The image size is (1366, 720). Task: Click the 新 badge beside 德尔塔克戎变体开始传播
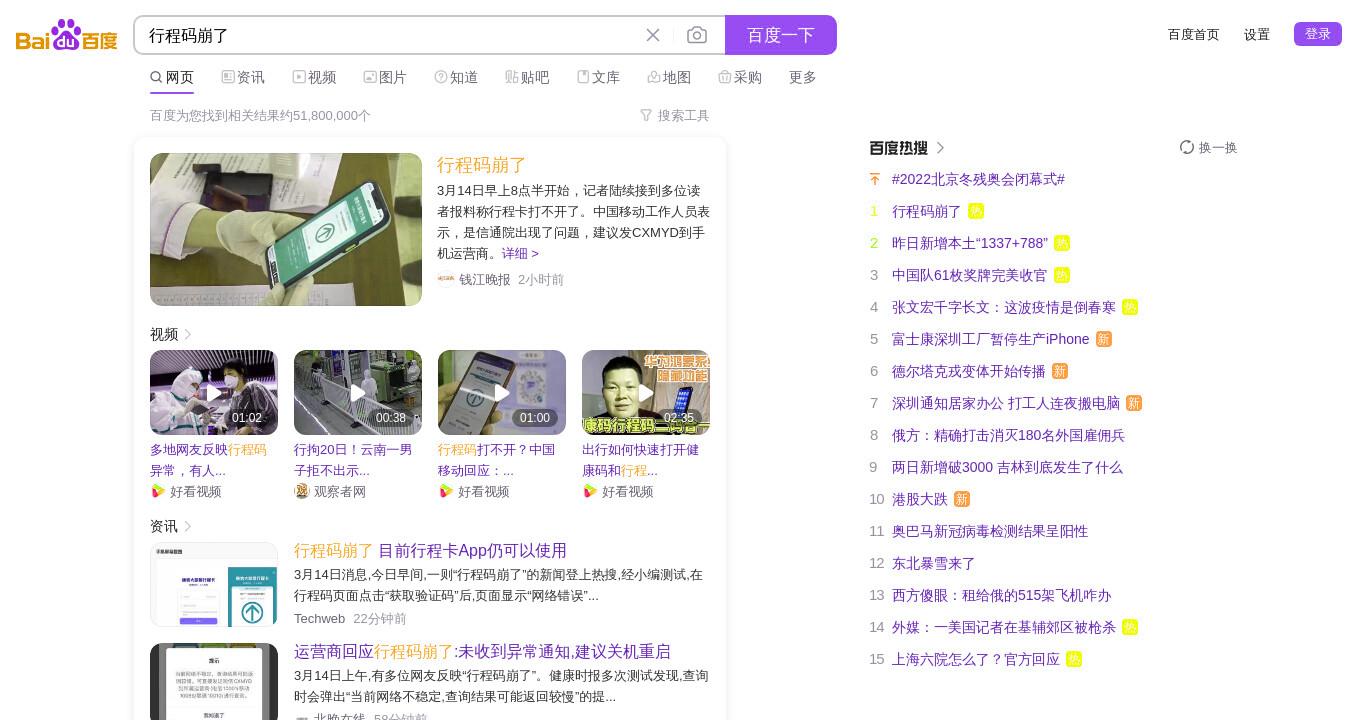pyautogui.click(x=1060, y=371)
